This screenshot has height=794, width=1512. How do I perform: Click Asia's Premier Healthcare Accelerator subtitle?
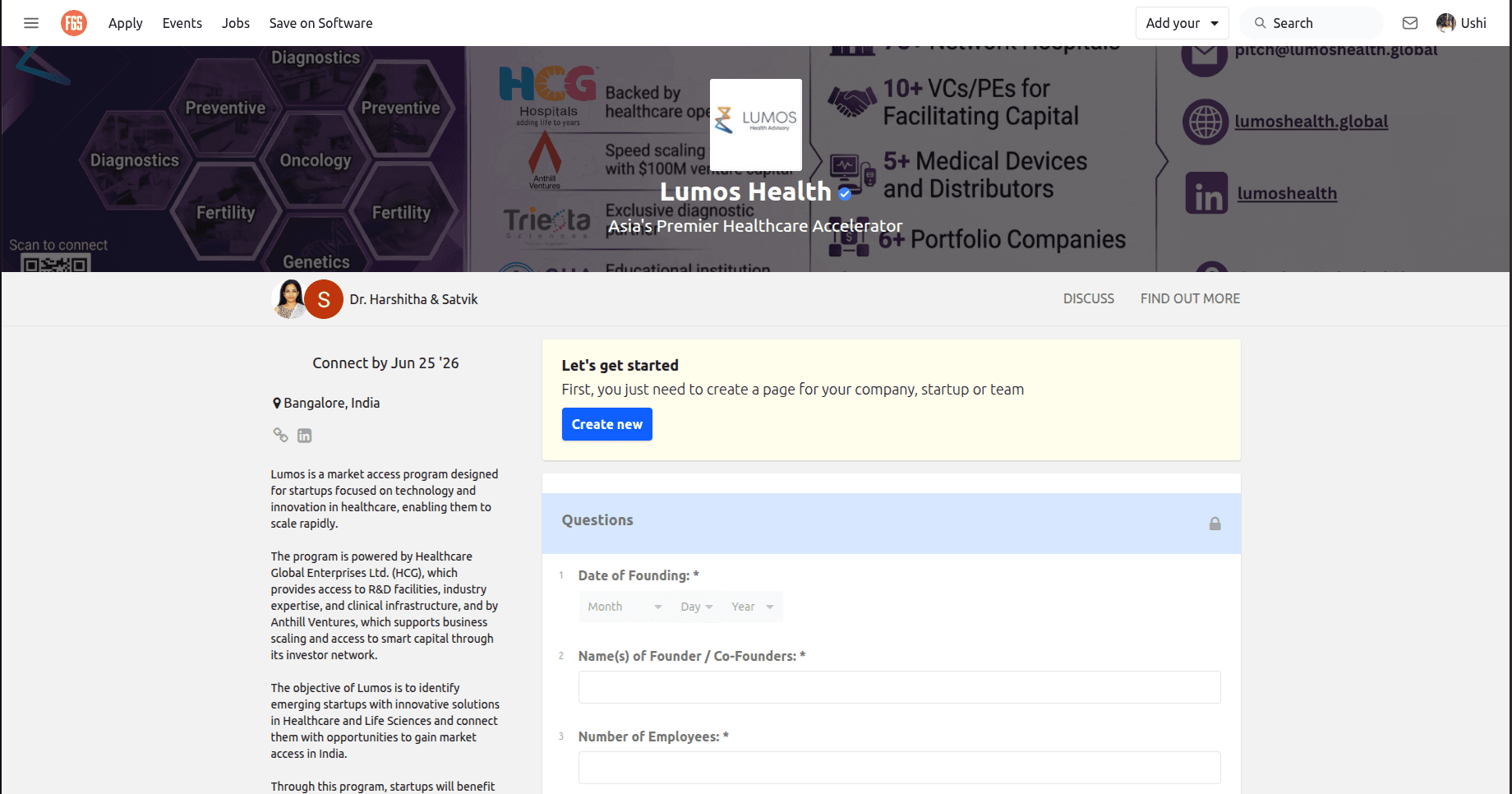click(x=755, y=226)
